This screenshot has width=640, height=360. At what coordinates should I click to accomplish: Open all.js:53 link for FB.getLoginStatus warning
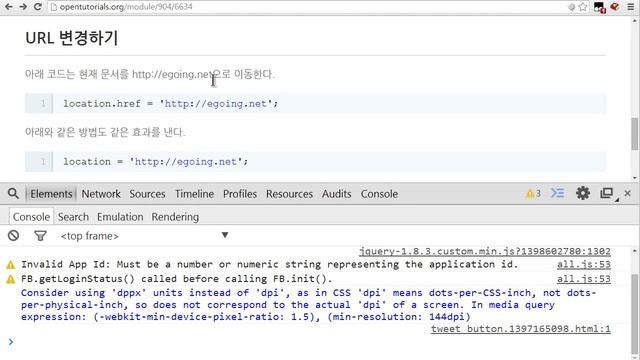(x=584, y=279)
